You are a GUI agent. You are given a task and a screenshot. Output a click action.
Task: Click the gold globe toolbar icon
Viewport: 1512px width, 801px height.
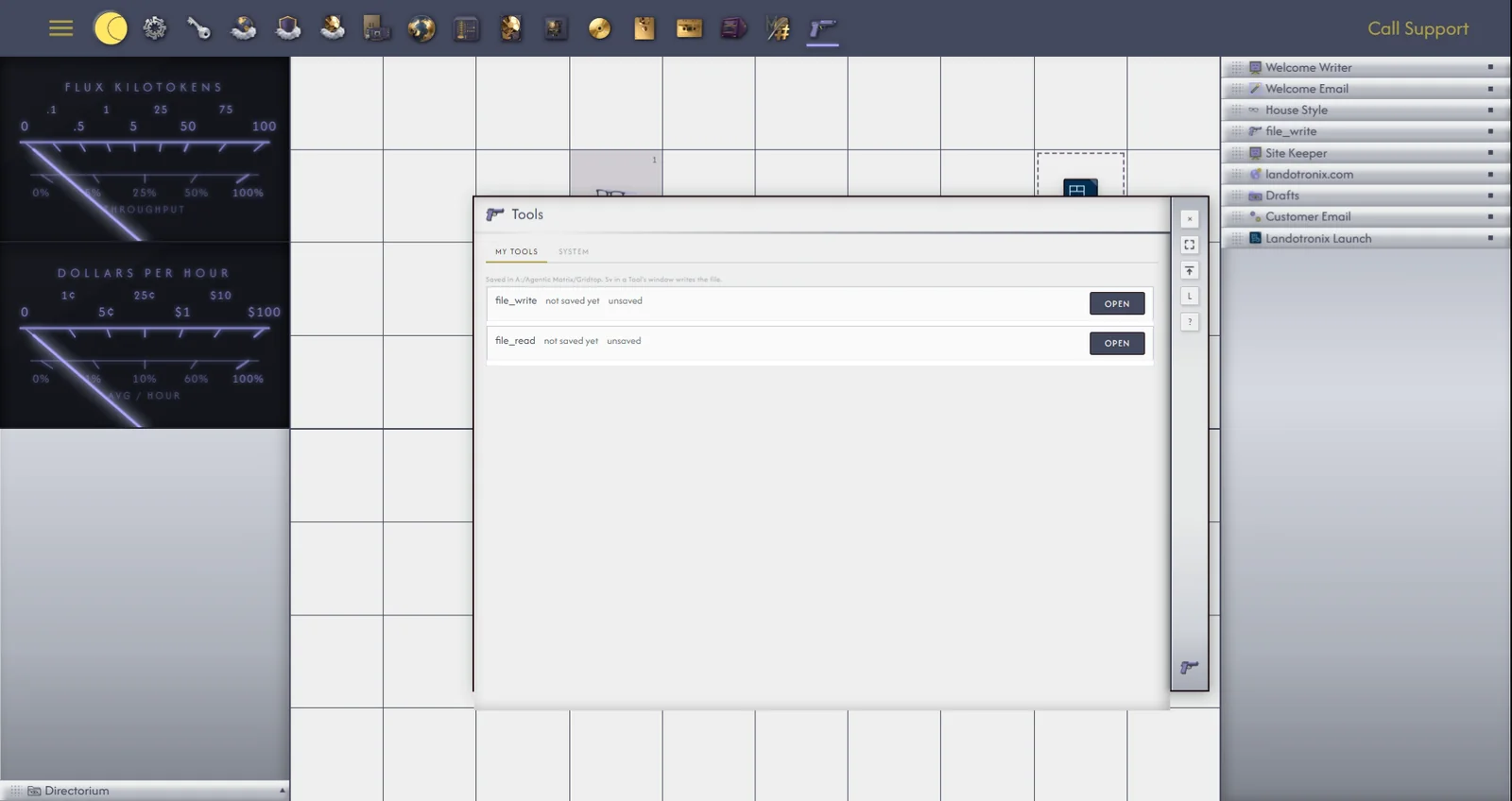(x=421, y=28)
